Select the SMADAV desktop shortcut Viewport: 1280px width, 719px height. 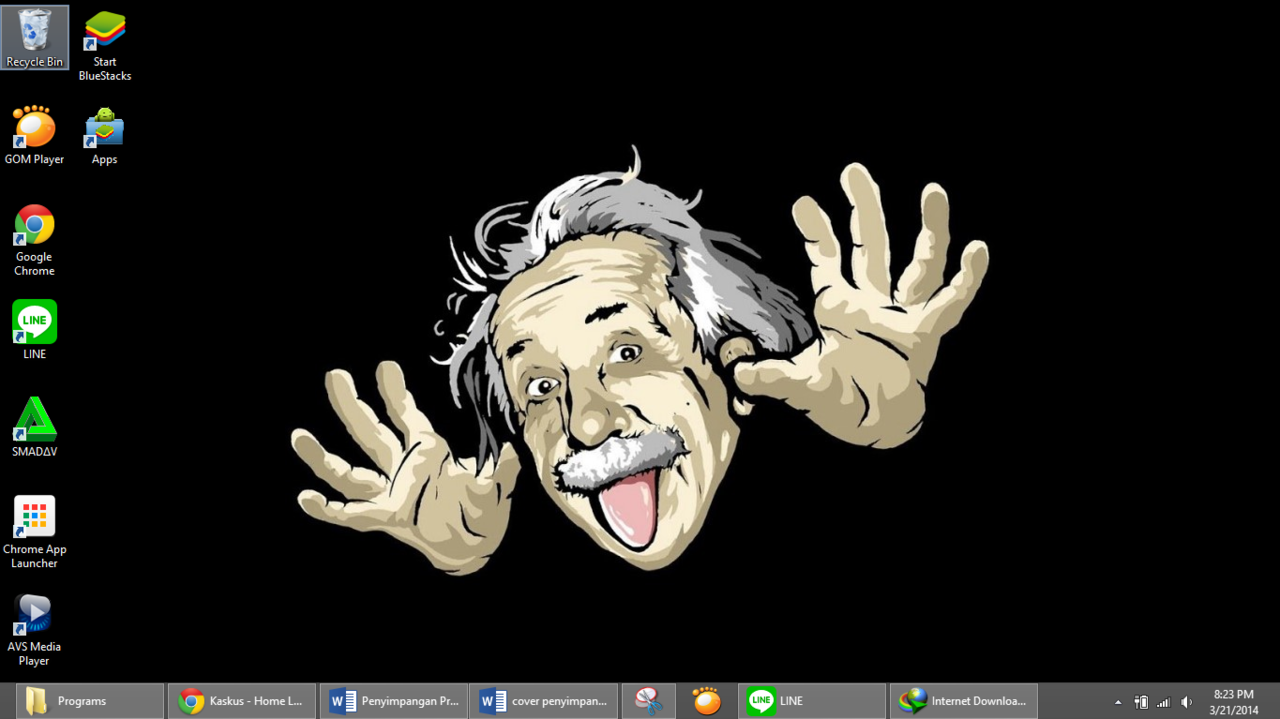pyautogui.click(x=34, y=427)
